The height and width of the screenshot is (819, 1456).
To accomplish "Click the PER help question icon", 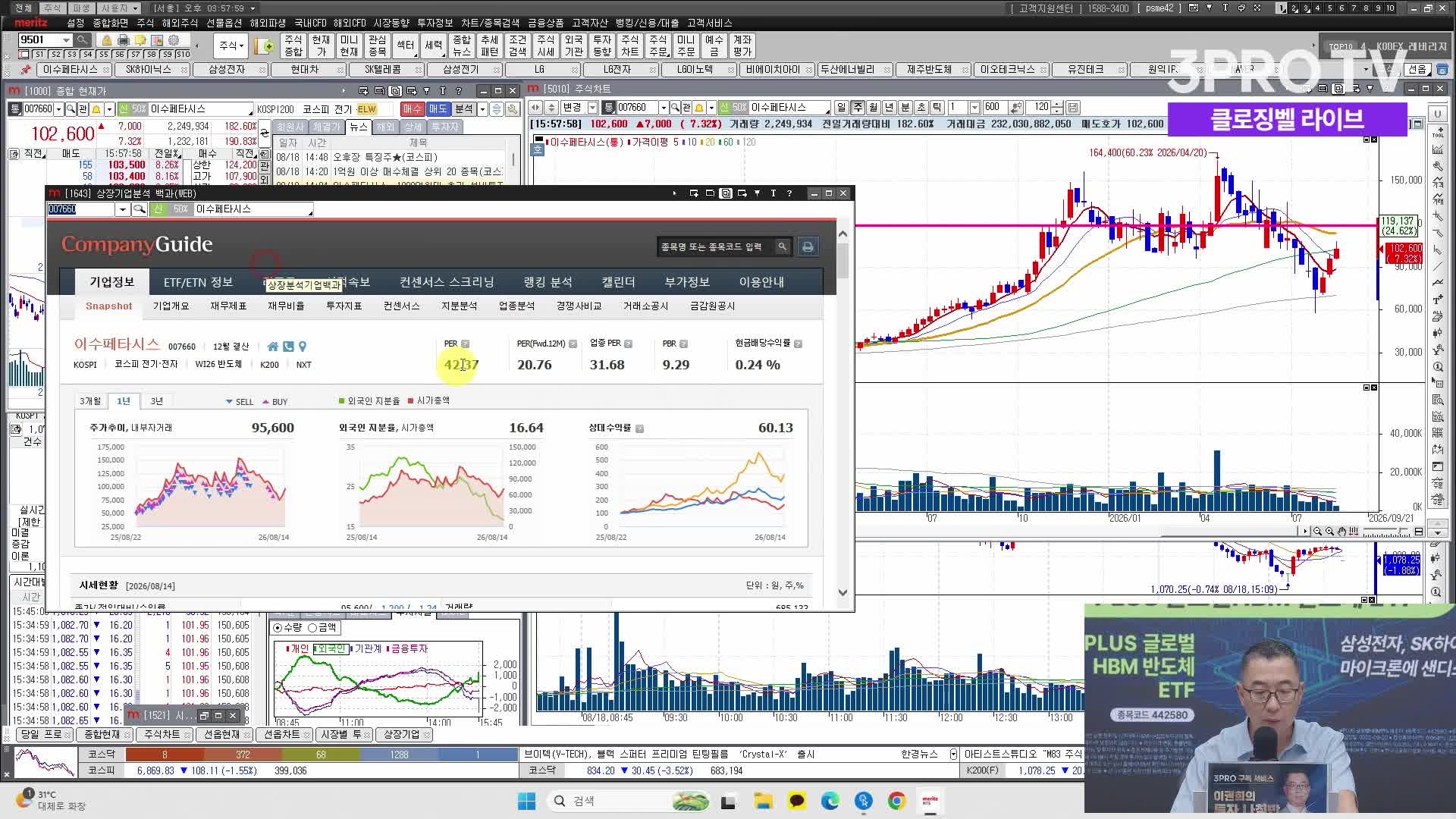I will 466,344.
